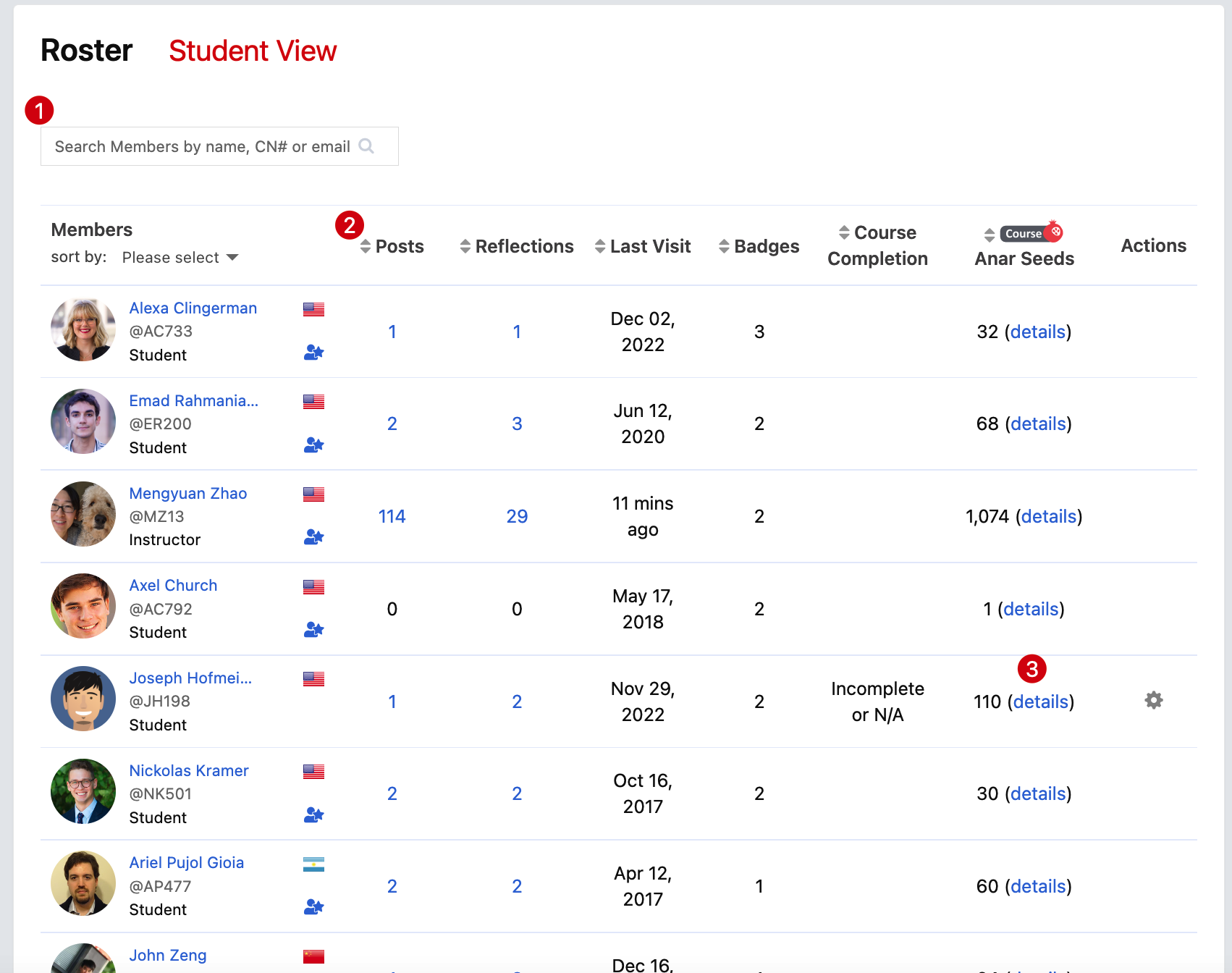
Task: Open the gear settings for Joseph Hofmei
Action: point(1154,700)
